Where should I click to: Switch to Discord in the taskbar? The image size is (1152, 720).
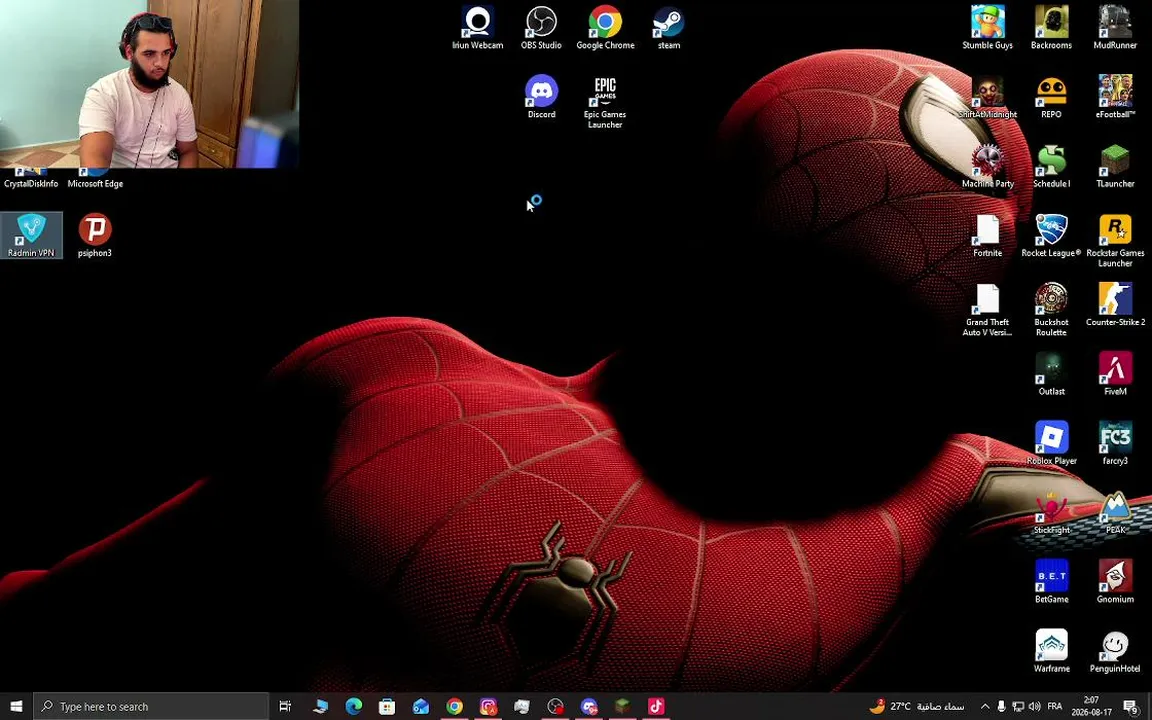click(x=589, y=706)
